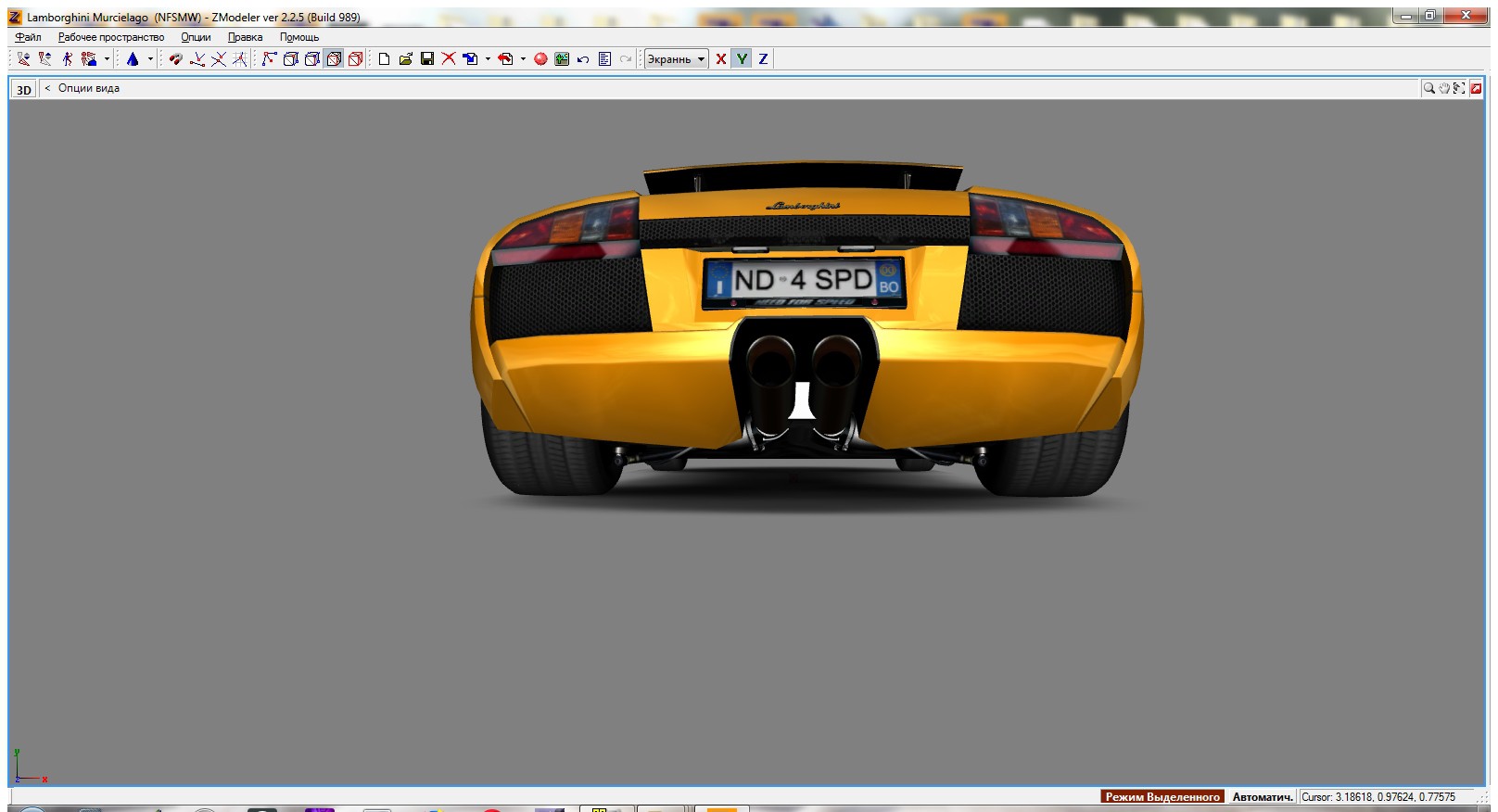
Task: Click the red magnet snap icon
Action: (175, 58)
